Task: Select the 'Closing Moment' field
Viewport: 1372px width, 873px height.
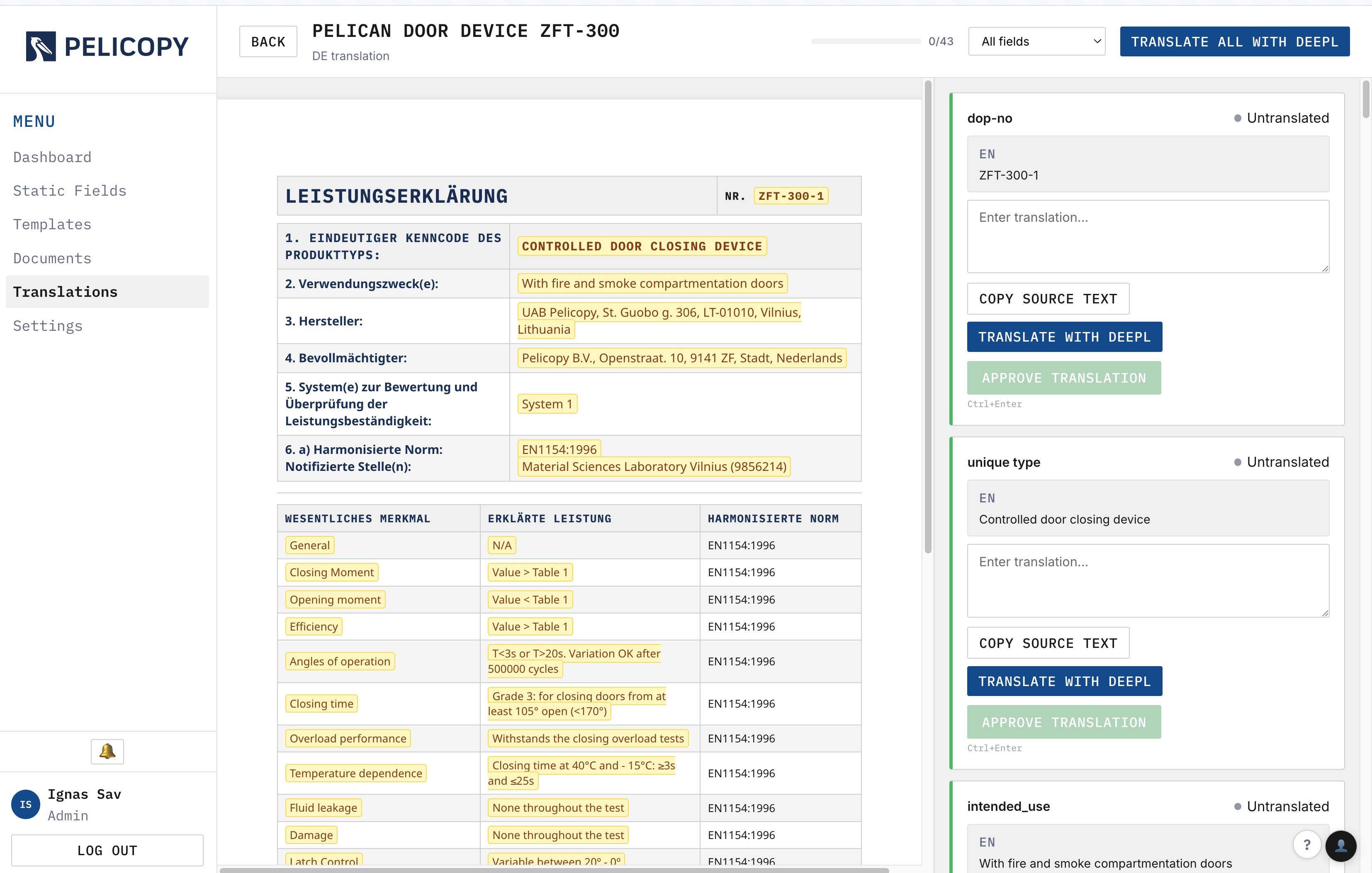Action: point(332,572)
